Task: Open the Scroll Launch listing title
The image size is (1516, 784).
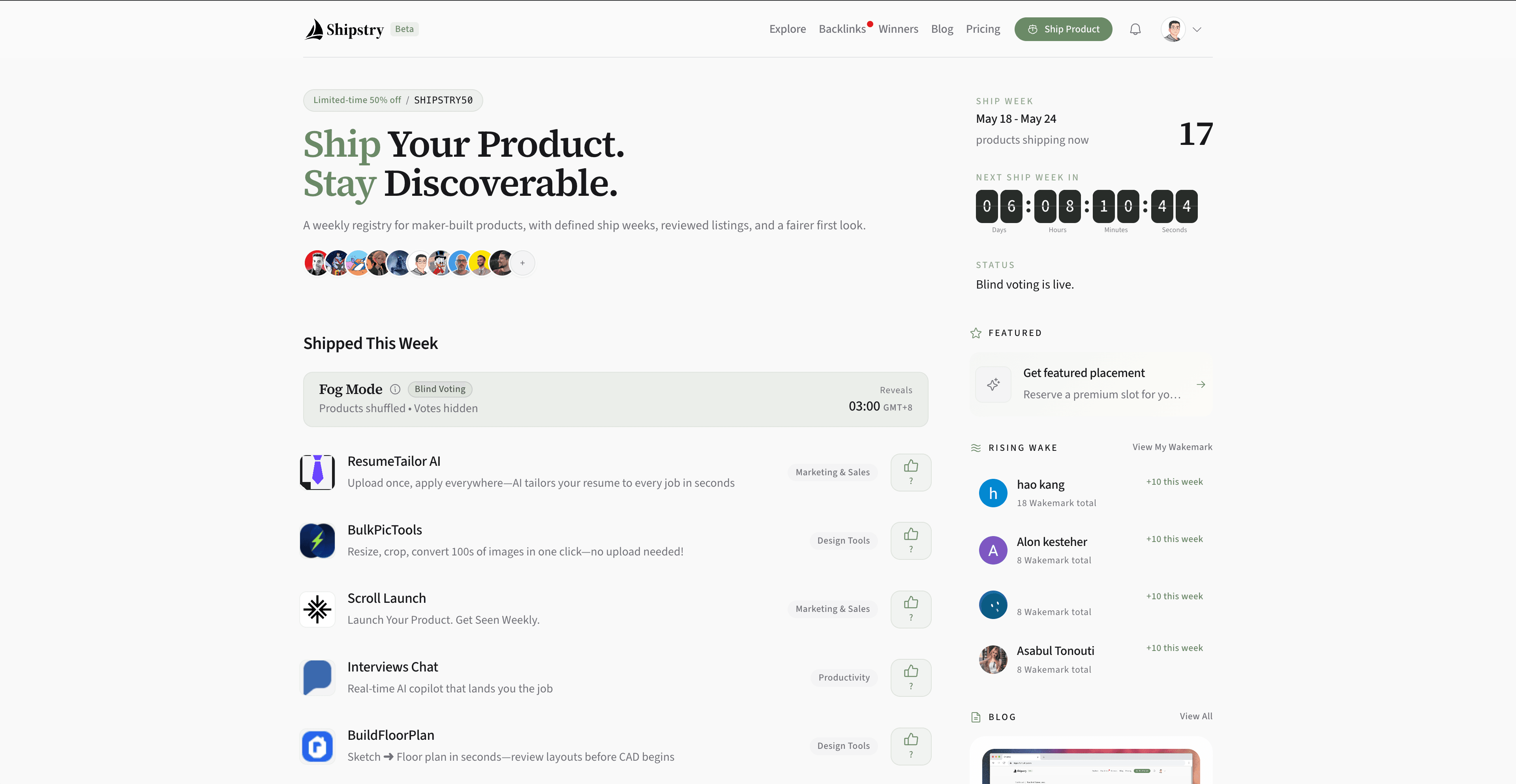Action: pyautogui.click(x=387, y=598)
